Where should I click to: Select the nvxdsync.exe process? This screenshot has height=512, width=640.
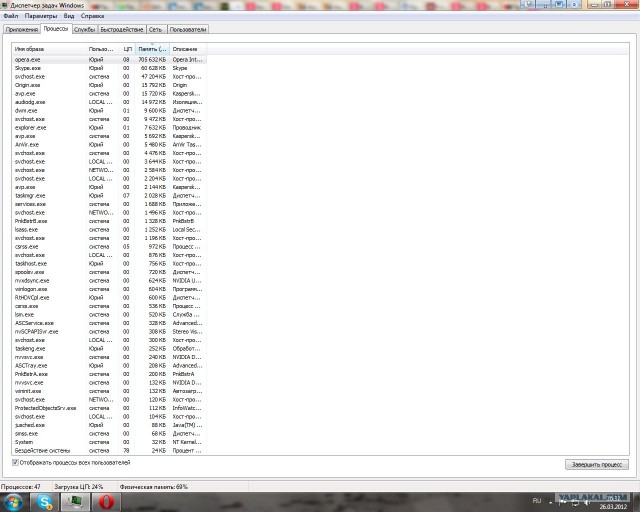109,281
